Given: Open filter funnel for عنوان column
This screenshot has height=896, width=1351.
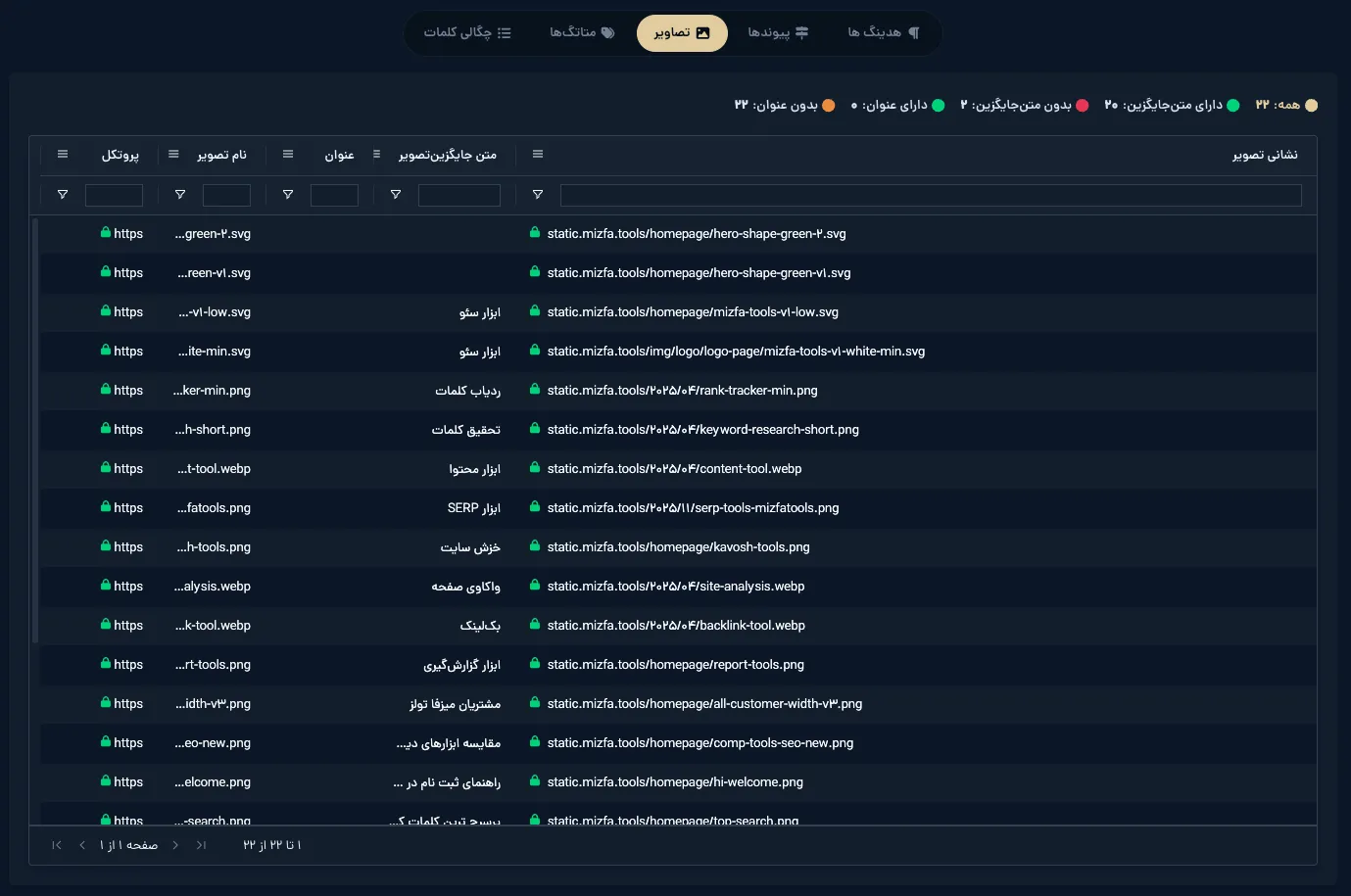Looking at the screenshot, I should coord(288,195).
